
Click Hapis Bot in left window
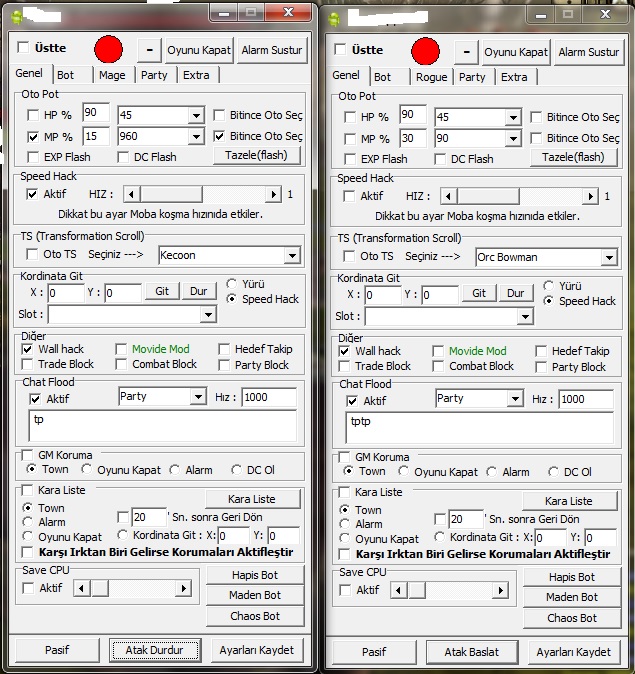(x=255, y=575)
